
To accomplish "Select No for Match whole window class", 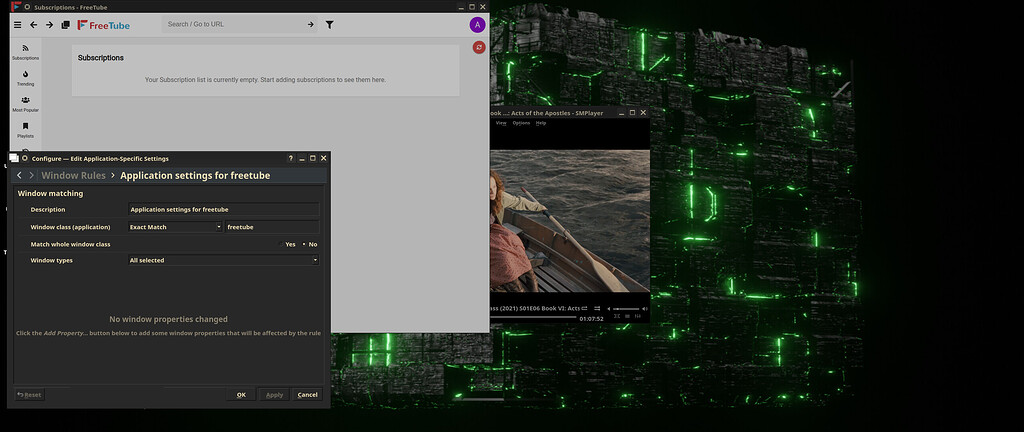I will [310, 244].
